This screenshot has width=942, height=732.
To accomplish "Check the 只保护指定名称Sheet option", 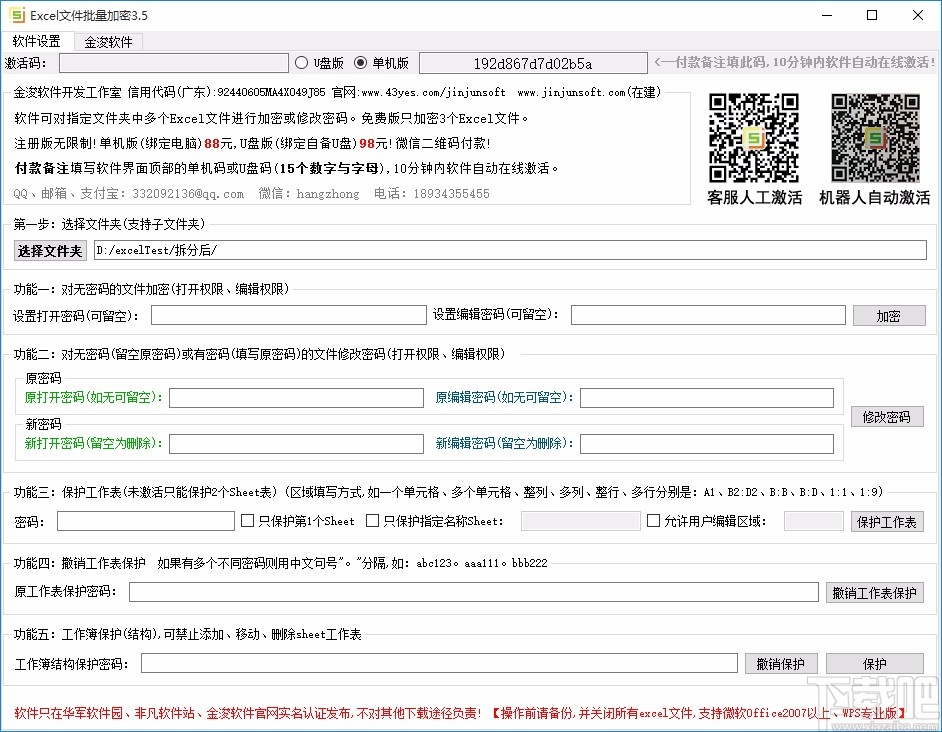I will 372,520.
